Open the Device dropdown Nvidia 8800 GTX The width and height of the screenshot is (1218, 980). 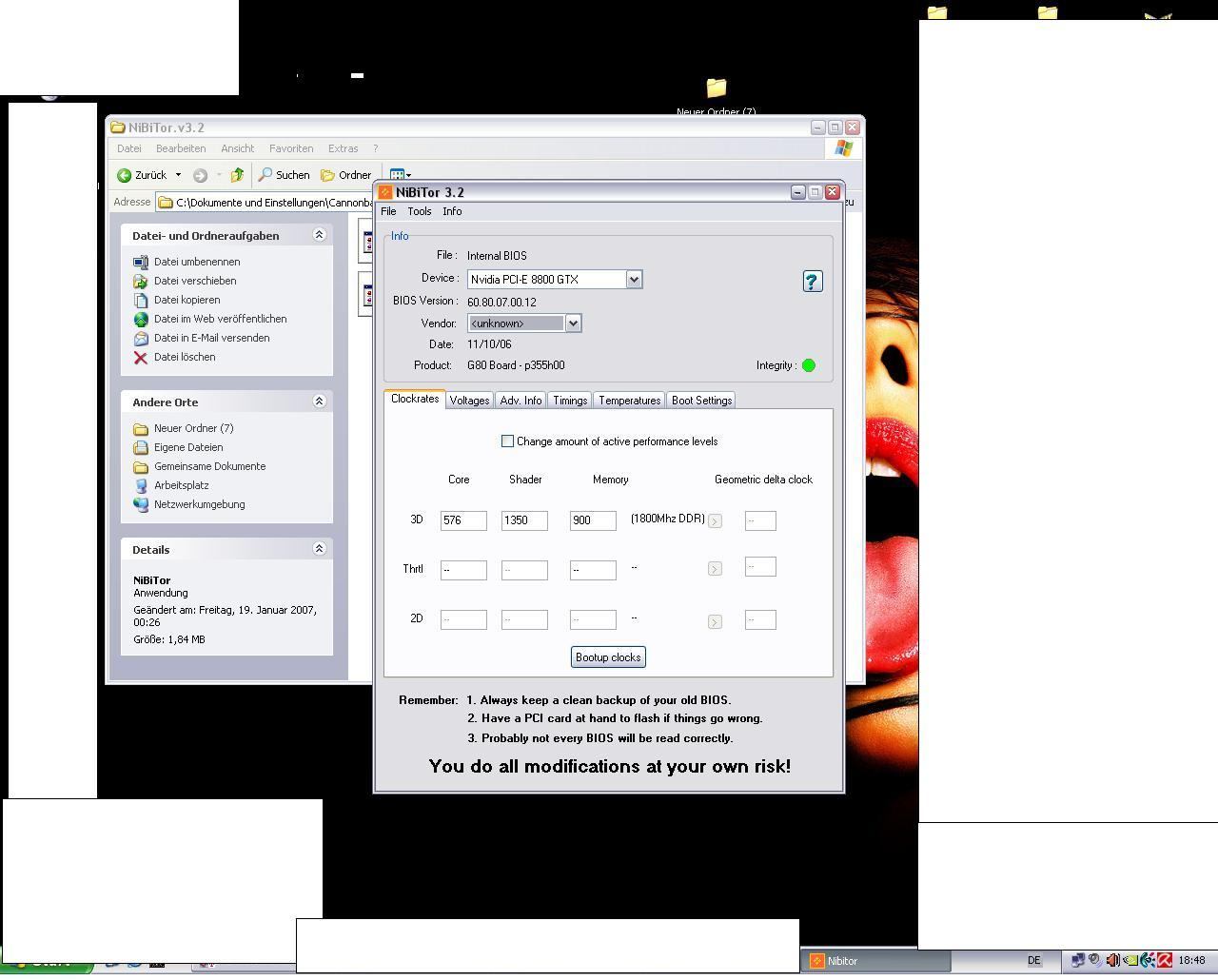point(634,279)
